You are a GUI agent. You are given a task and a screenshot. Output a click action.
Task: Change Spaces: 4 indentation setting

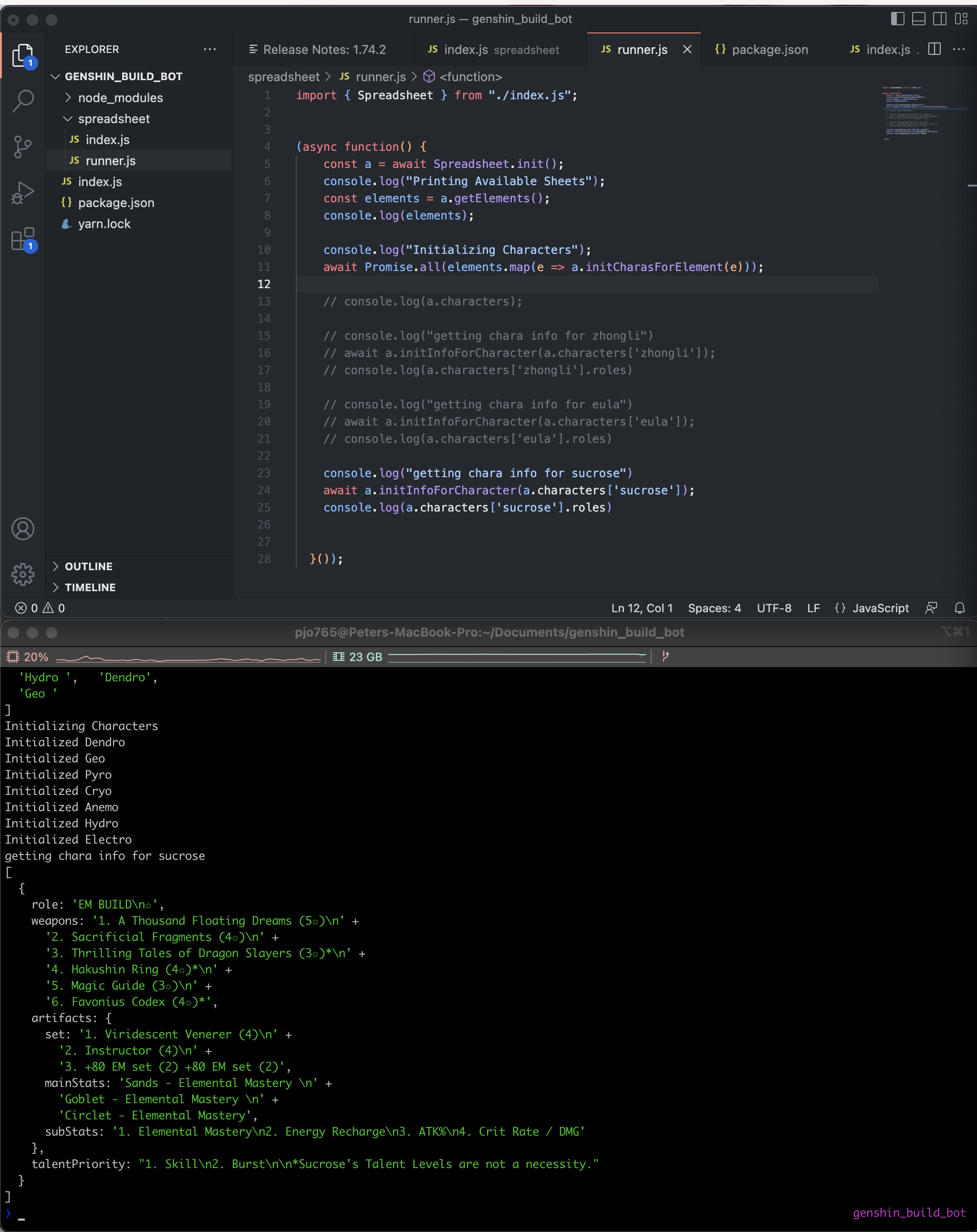[x=714, y=608]
